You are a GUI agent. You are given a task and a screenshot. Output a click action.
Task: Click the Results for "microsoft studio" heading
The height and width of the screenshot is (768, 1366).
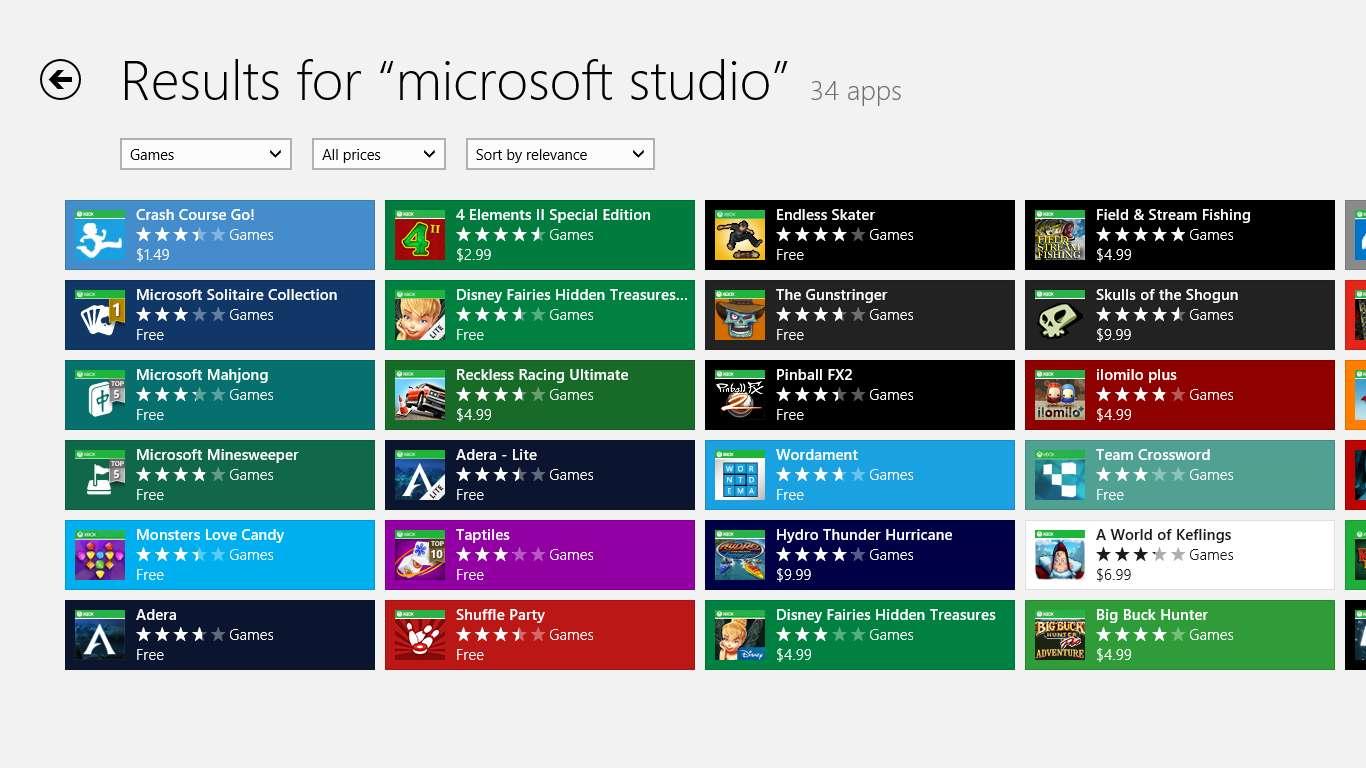[455, 81]
